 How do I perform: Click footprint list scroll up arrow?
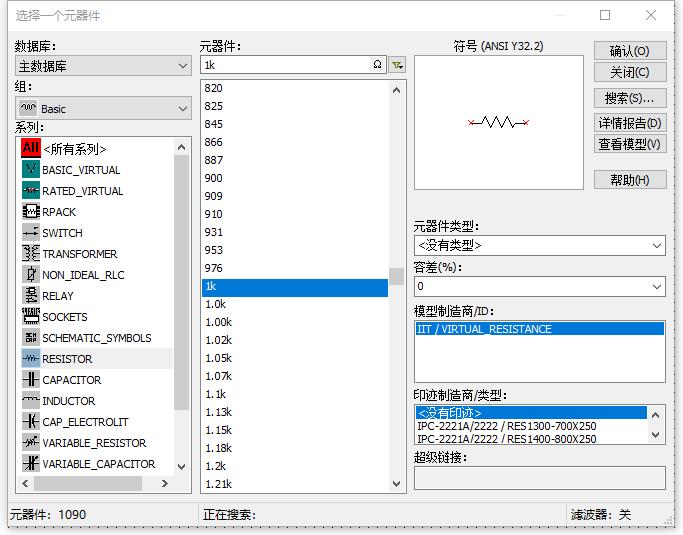tap(656, 415)
